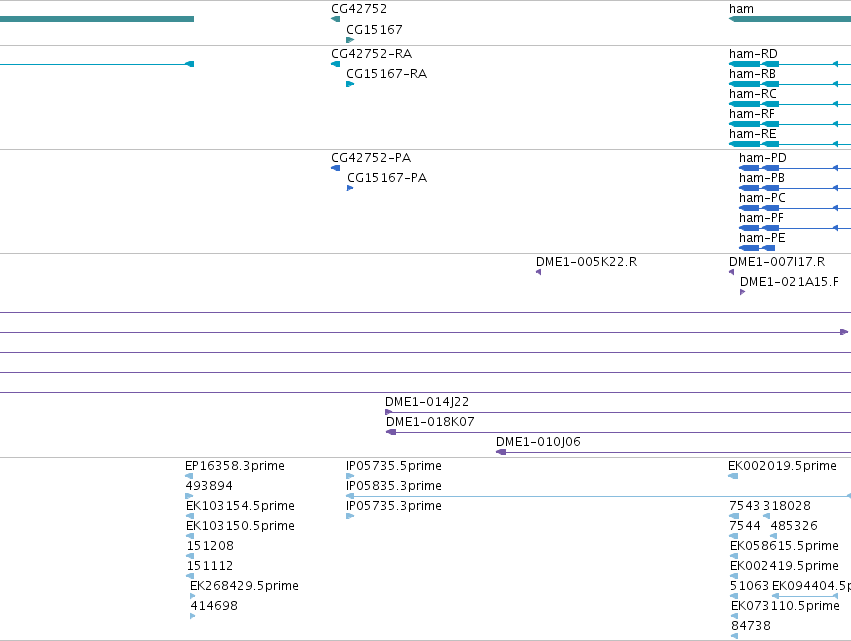Select BAC end DME1-021A15.F
This screenshot has height=641, width=851.
coord(789,282)
